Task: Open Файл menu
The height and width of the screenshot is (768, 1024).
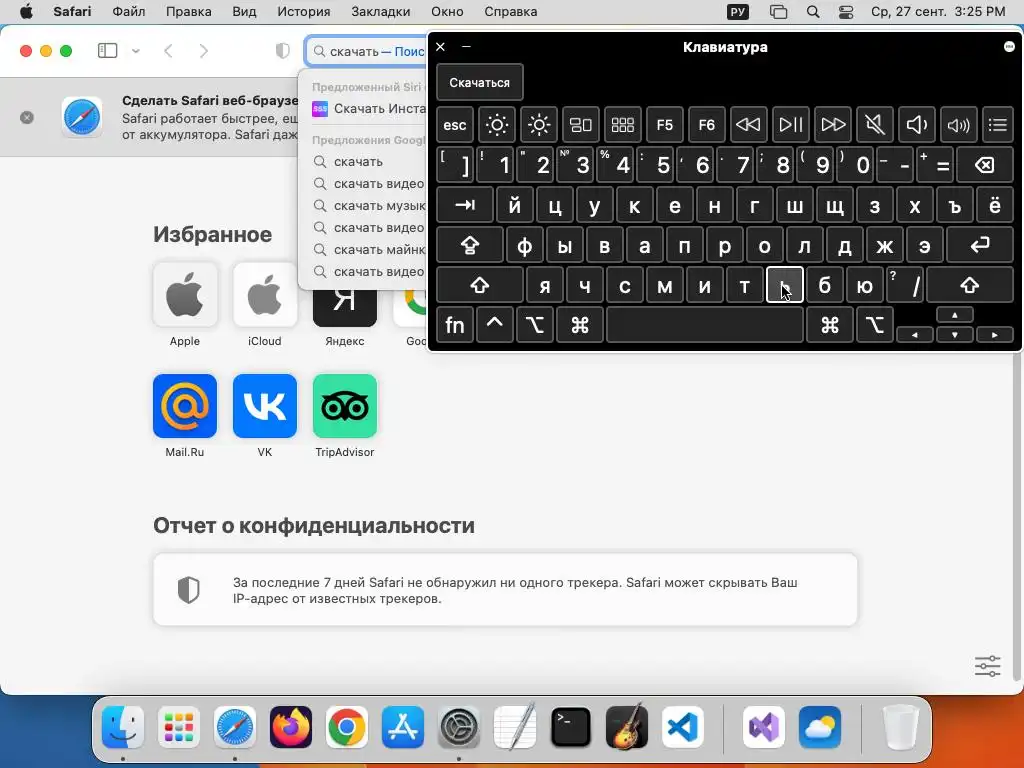Action: pos(129,12)
